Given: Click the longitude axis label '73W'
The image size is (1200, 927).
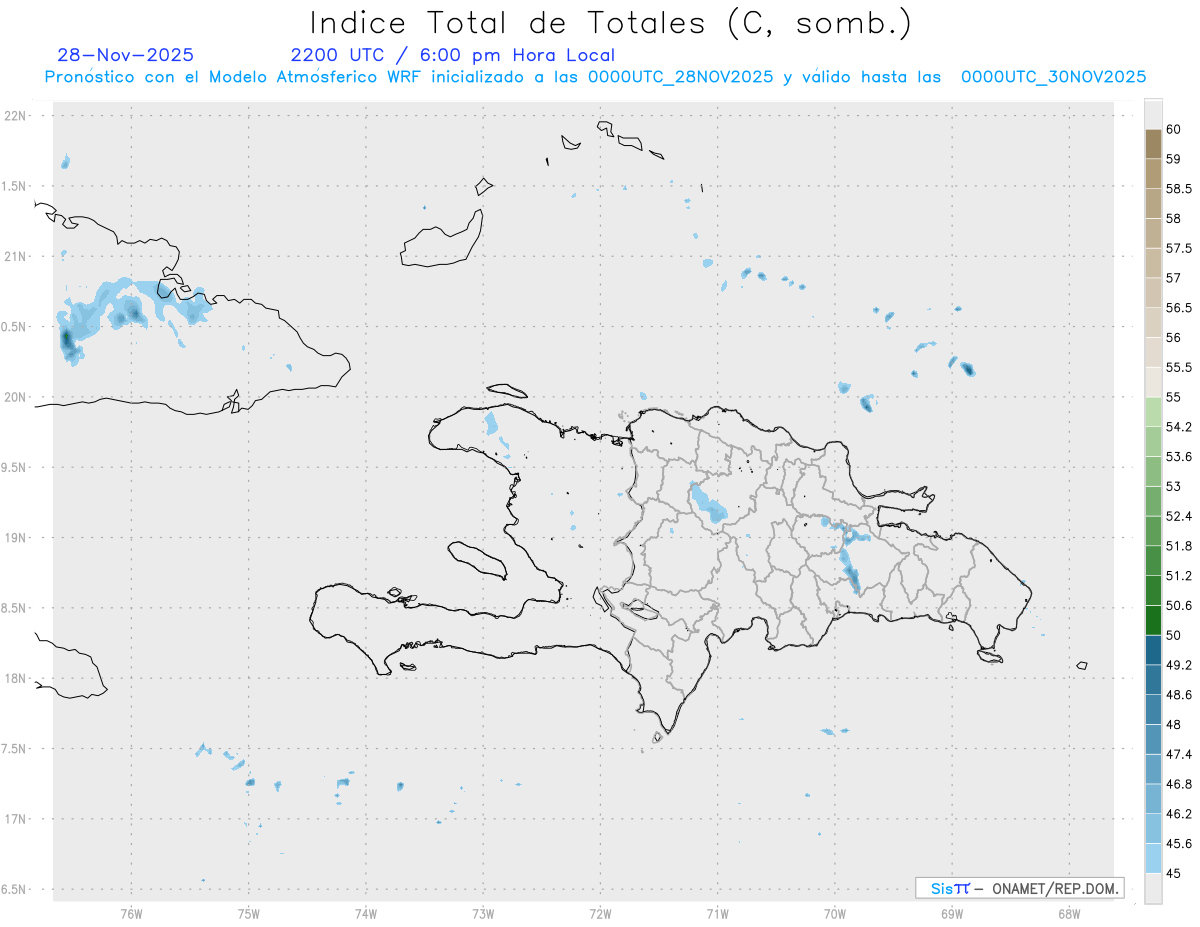Looking at the screenshot, I should (483, 914).
